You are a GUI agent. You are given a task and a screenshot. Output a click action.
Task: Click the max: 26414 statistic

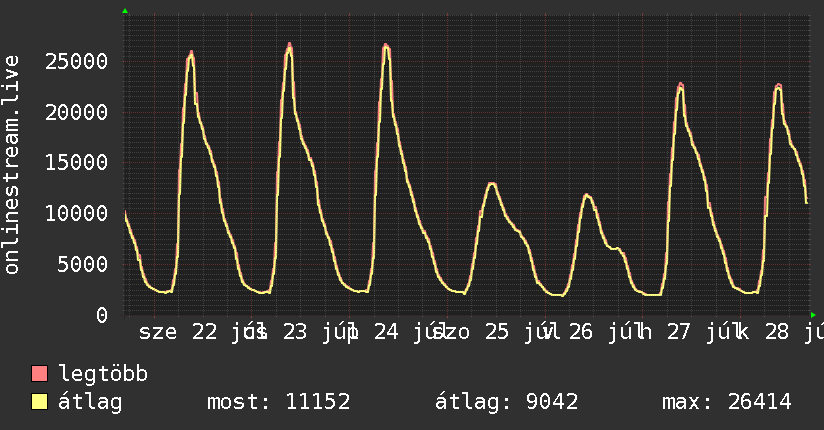[x=727, y=402]
